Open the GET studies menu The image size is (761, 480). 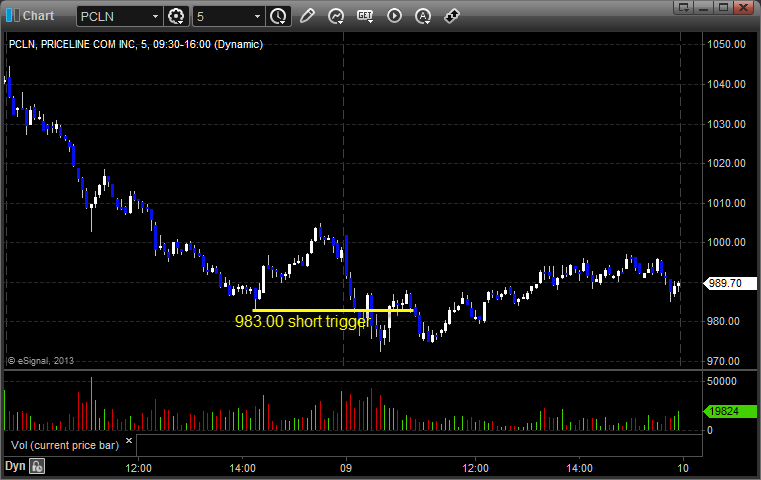pyautogui.click(x=365, y=16)
